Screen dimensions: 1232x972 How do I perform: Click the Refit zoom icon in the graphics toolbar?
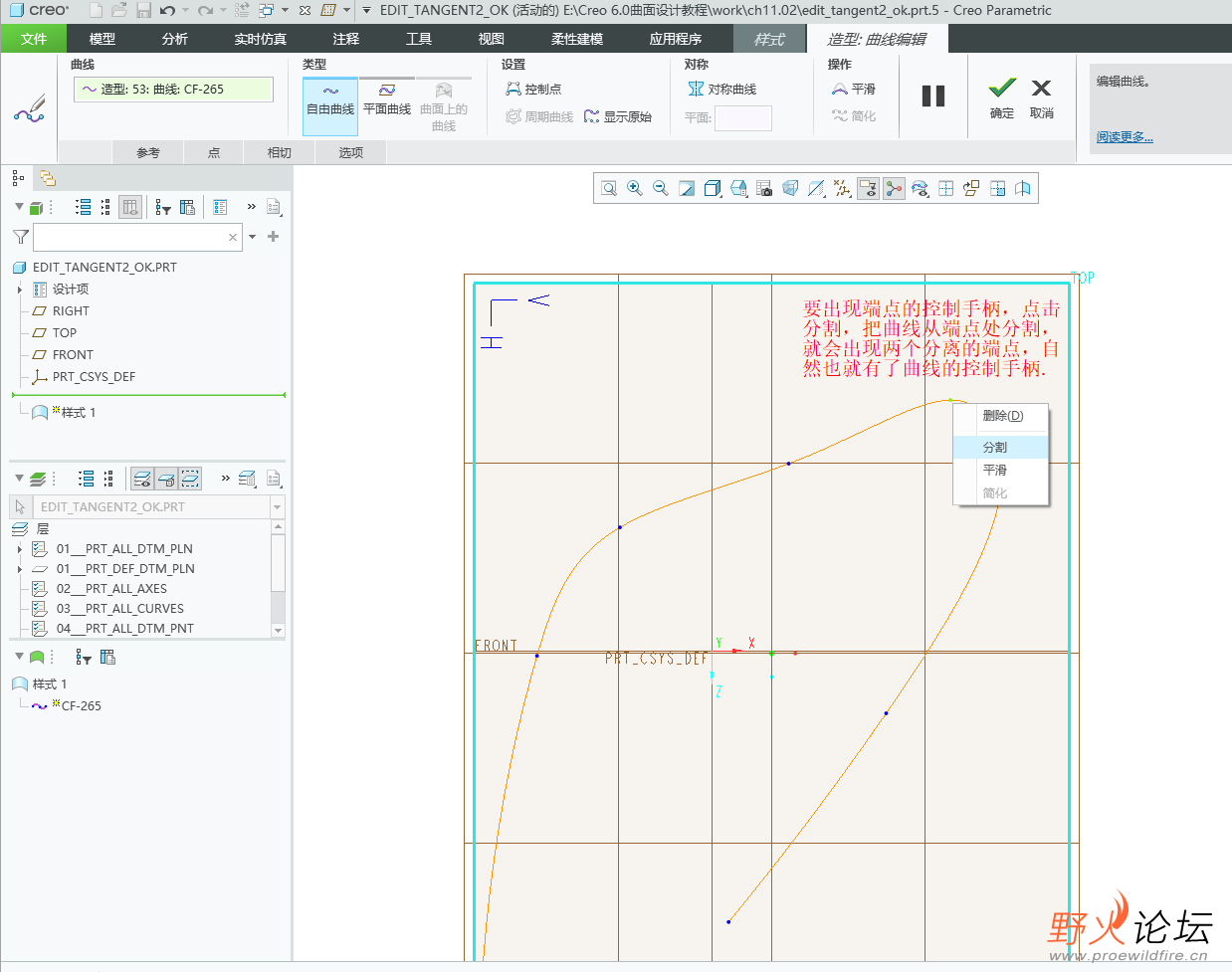click(609, 188)
